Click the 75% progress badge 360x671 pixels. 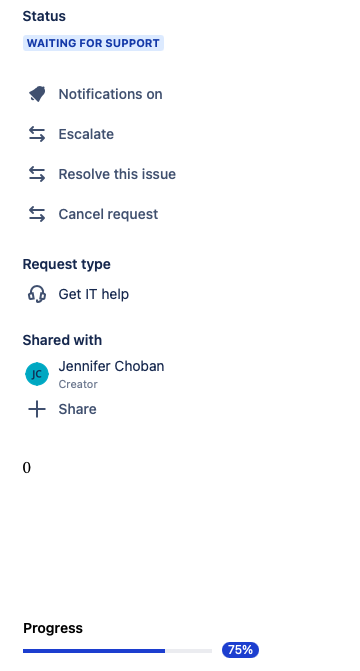tap(240, 650)
